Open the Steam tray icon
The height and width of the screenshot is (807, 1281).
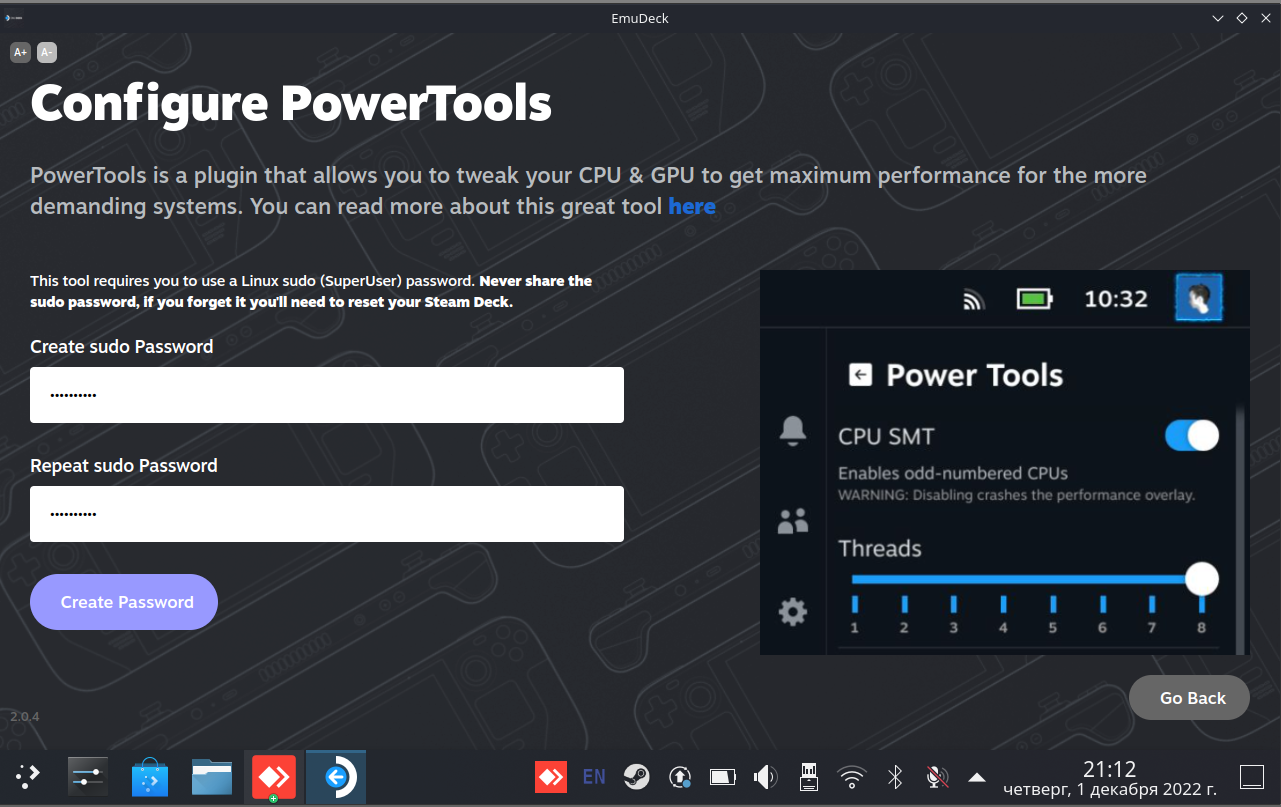(x=636, y=777)
